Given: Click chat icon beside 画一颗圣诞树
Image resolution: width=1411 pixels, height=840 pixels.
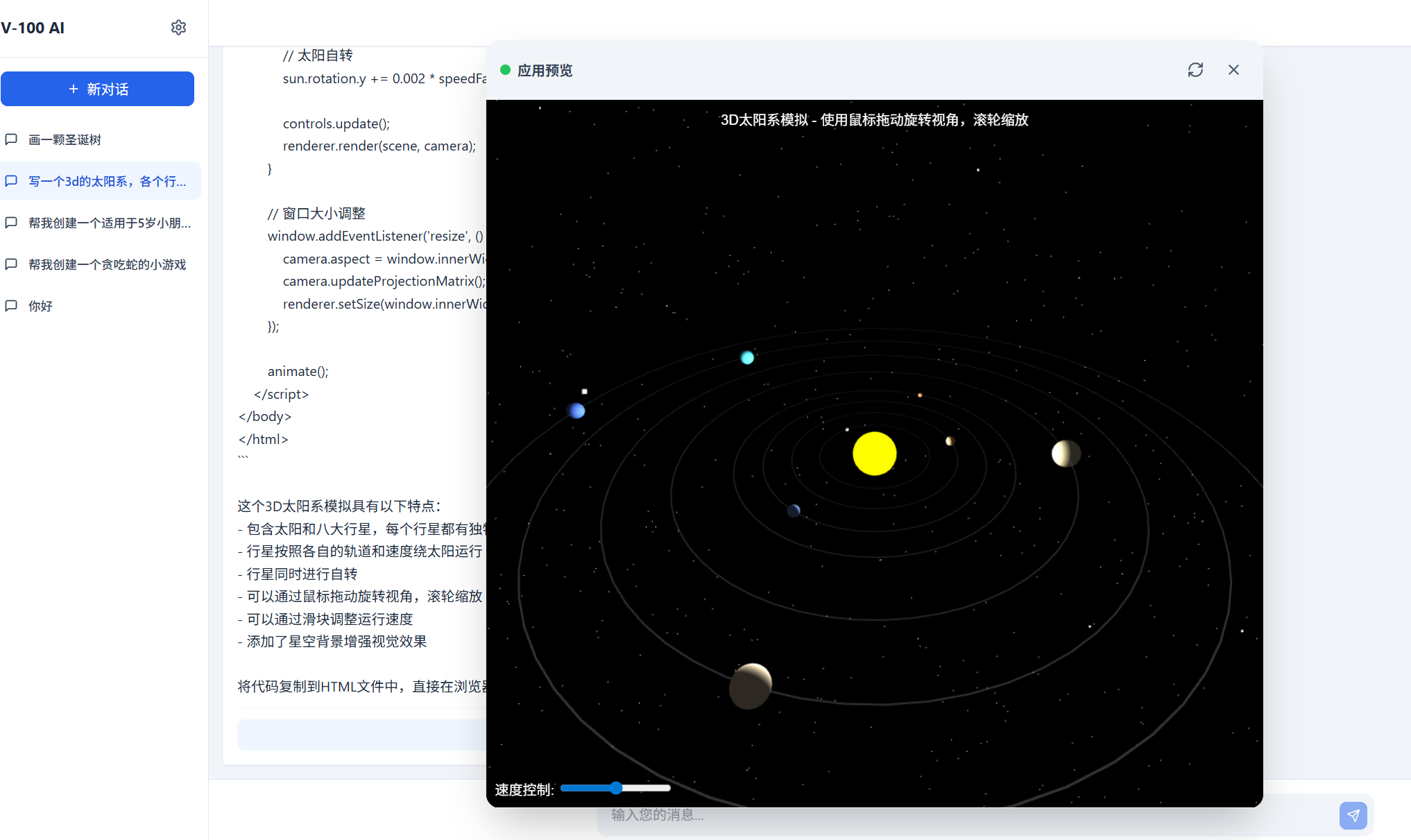Looking at the screenshot, I should tap(11, 139).
